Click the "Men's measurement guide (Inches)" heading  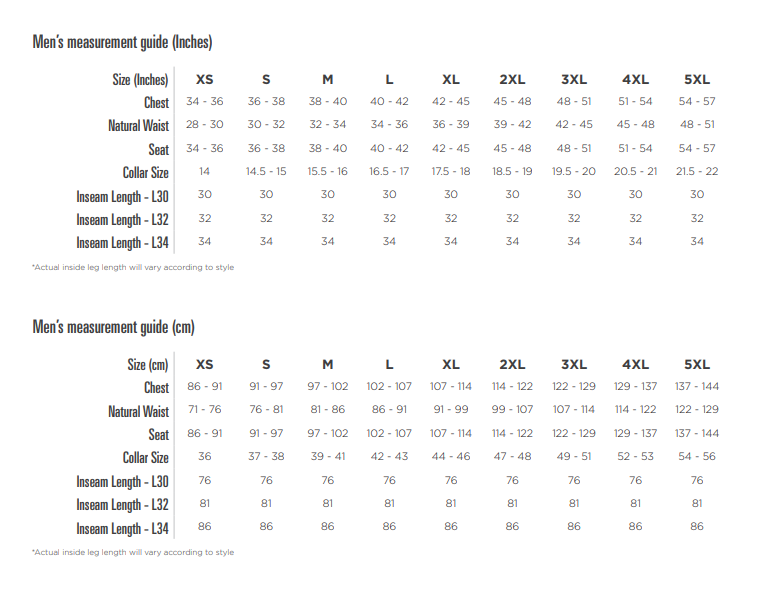[x=122, y=42]
